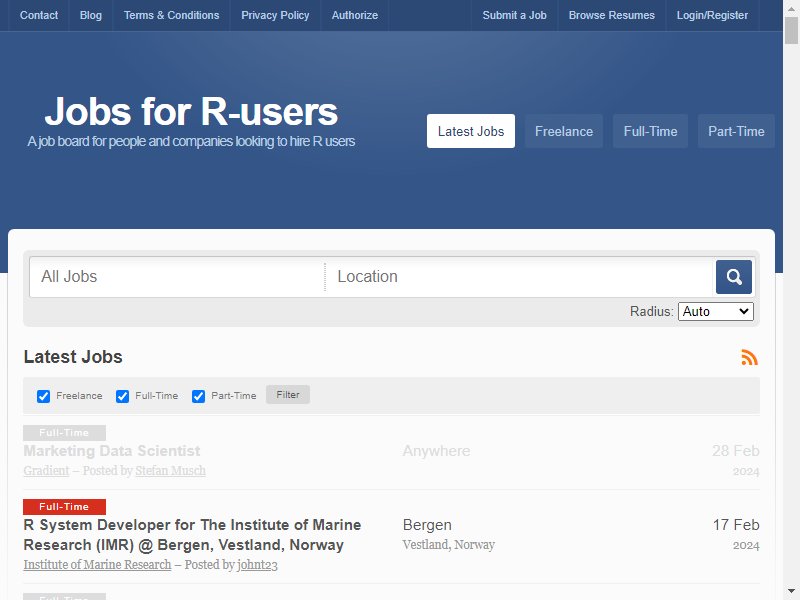800x600 pixels.
Task: Click the 17 Feb date
Action: point(736,525)
